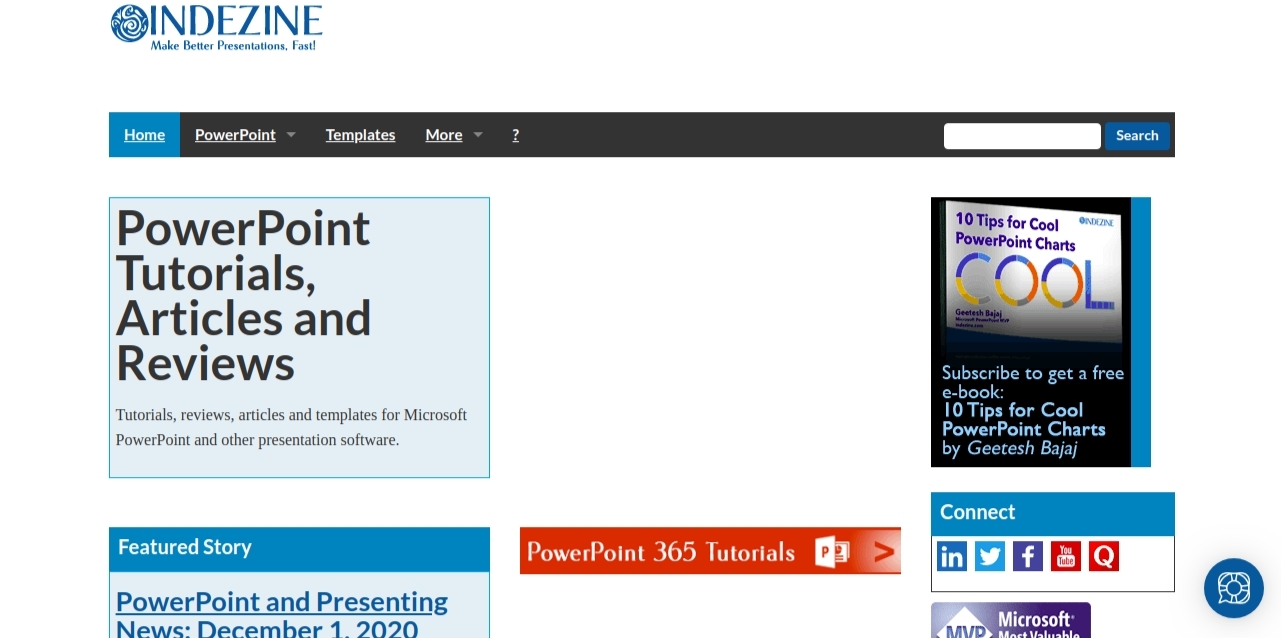Click the Featured Story heading
This screenshot has width=1281, height=638.
(185, 547)
